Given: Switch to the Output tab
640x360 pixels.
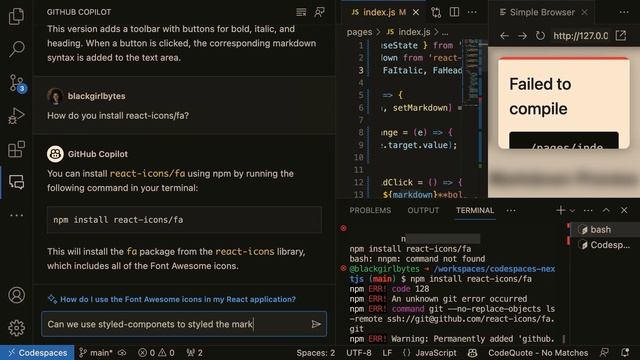Looking at the screenshot, I should pos(423,211).
